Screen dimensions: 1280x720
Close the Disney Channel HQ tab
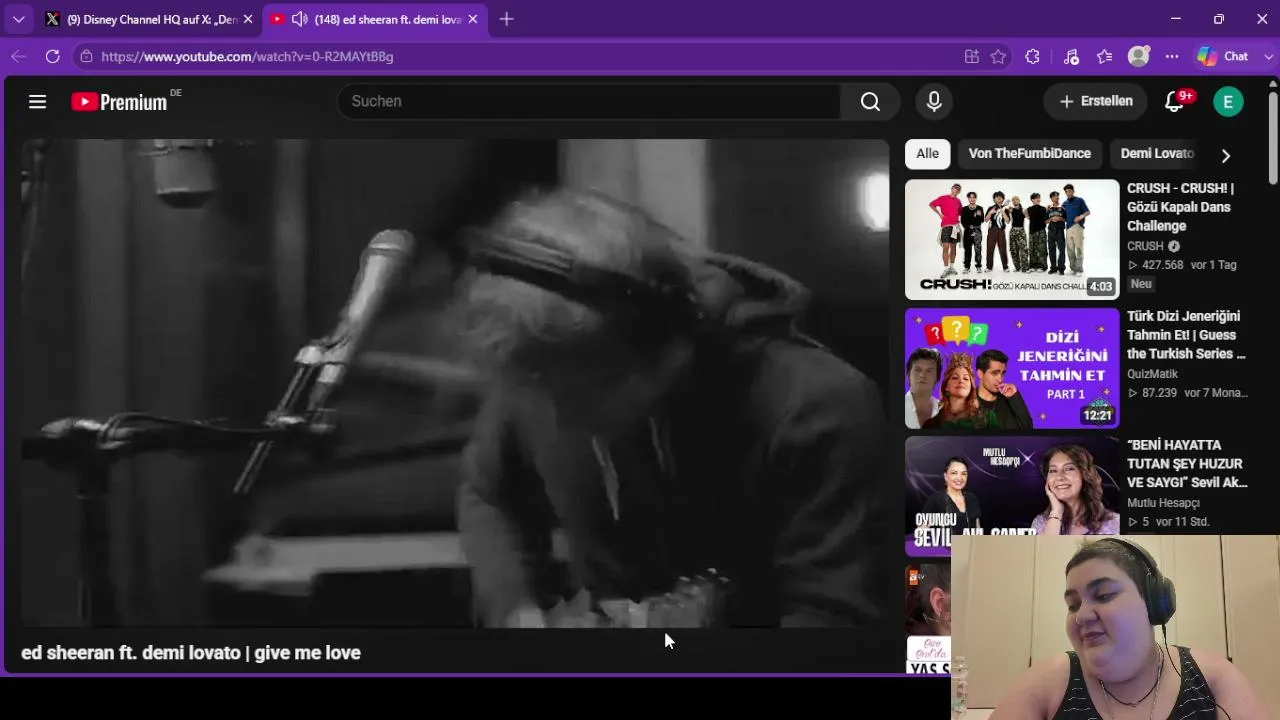coord(248,19)
